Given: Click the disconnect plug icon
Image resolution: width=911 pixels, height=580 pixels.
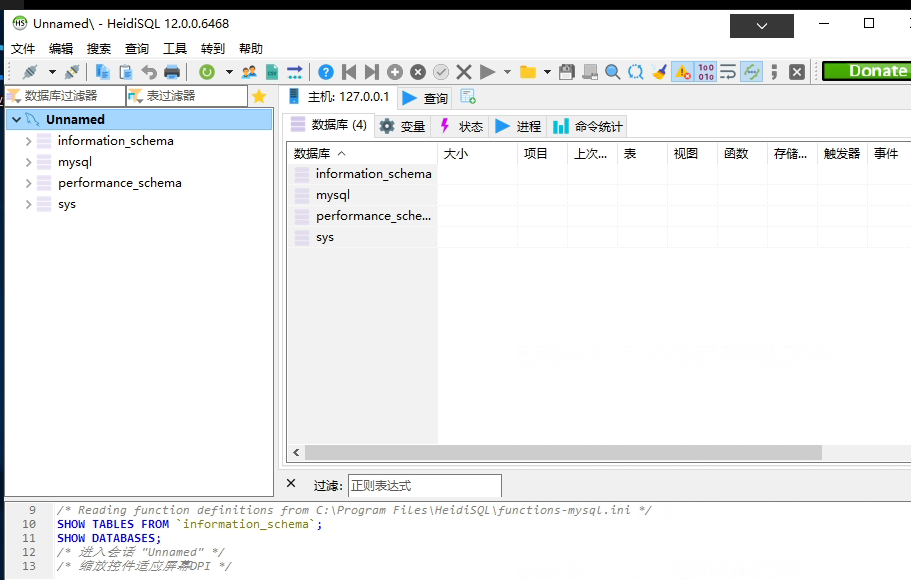Looking at the screenshot, I should (x=73, y=72).
